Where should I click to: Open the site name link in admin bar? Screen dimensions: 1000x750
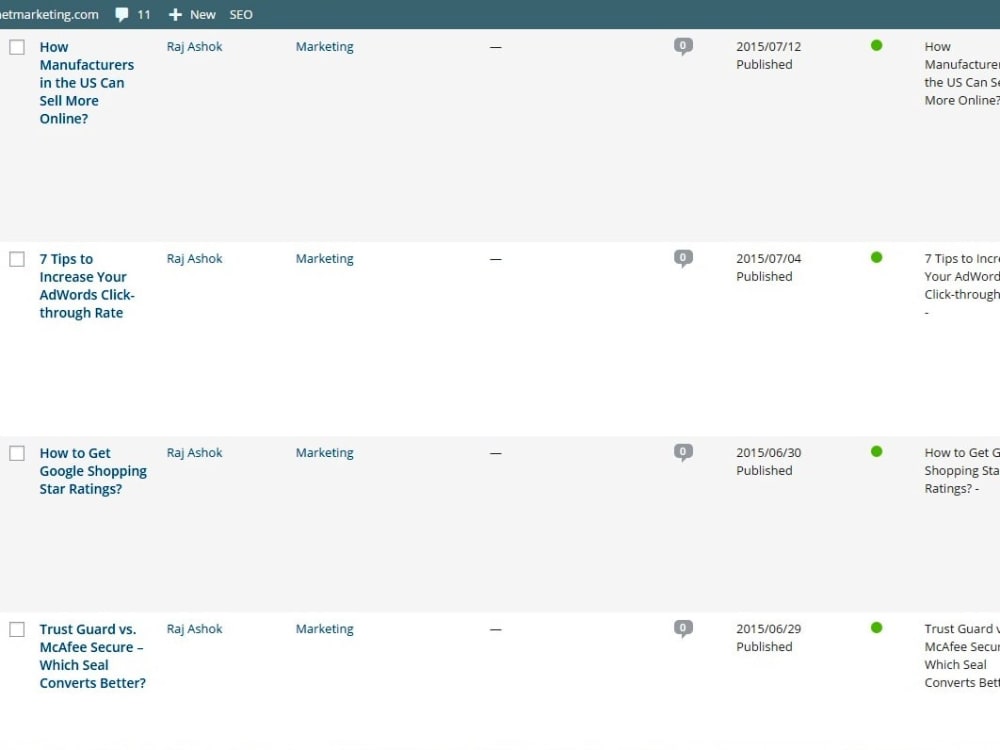(x=49, y=15)
